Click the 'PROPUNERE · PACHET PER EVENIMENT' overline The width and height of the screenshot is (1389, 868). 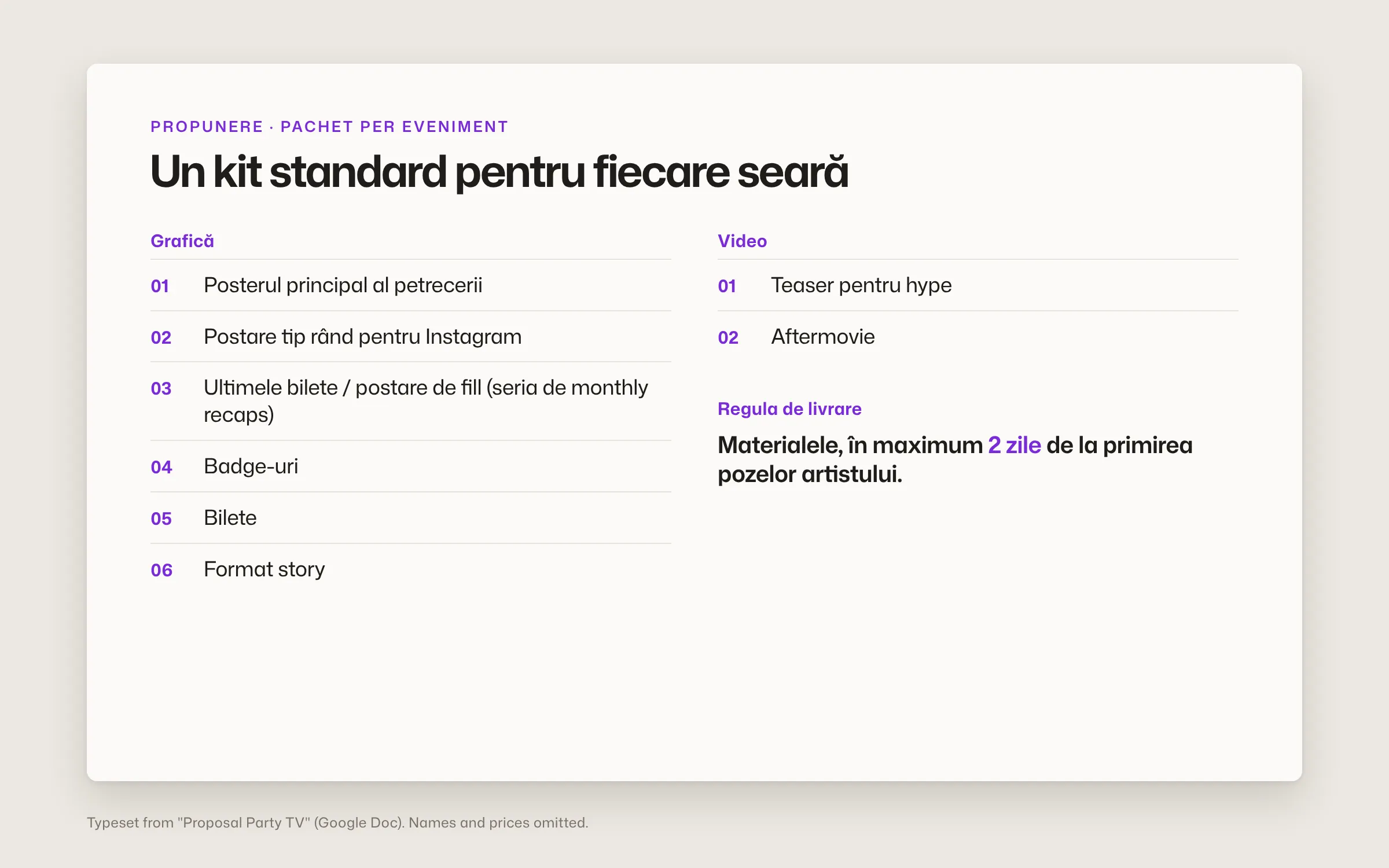click(329, 127)
